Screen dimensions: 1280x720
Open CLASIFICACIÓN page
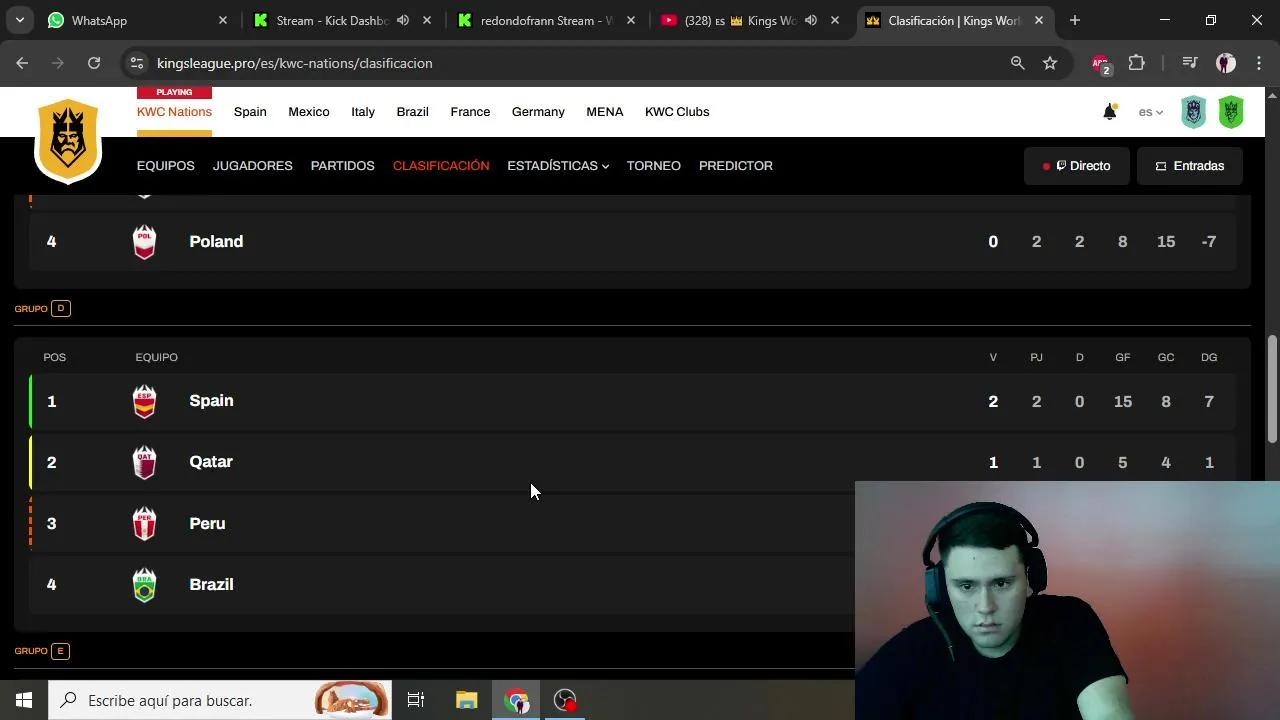point(441,166)
